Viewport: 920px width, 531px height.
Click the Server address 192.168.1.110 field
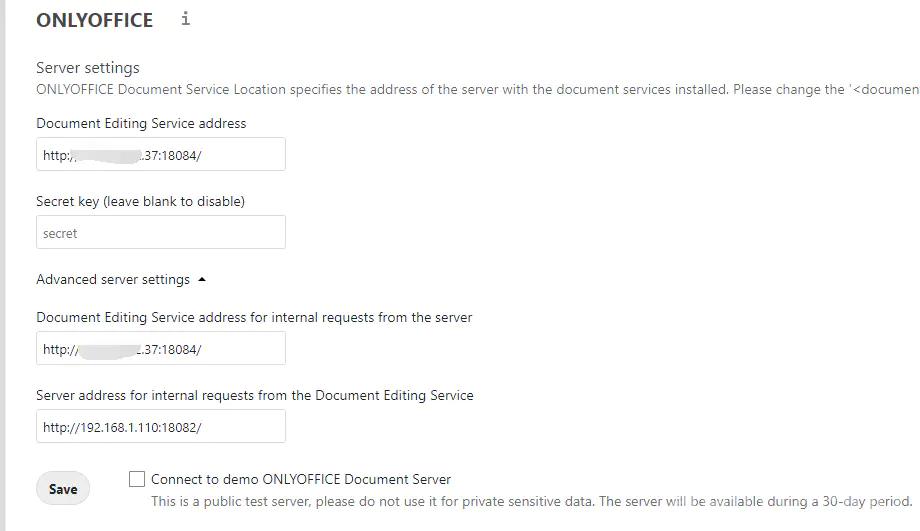pyautogui.click(x=161, y=427)
